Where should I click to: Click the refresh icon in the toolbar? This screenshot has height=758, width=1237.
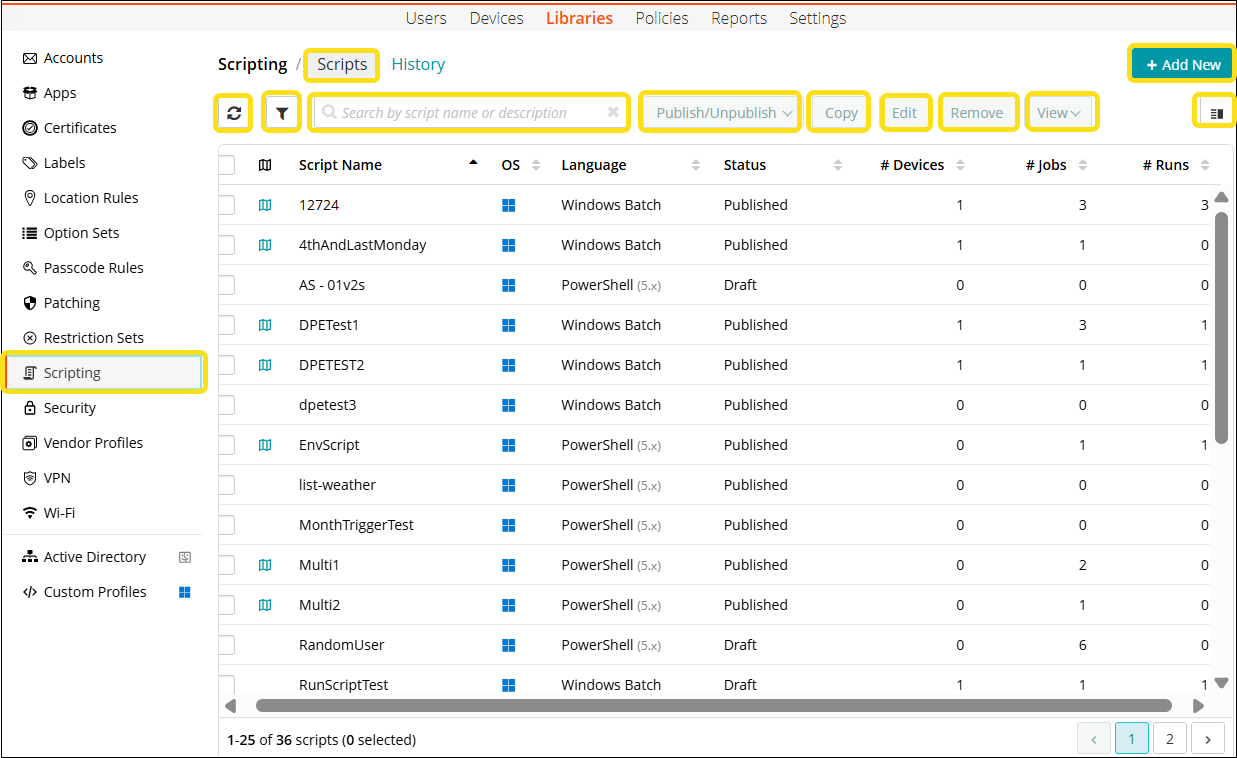click(x=234, y=113)
